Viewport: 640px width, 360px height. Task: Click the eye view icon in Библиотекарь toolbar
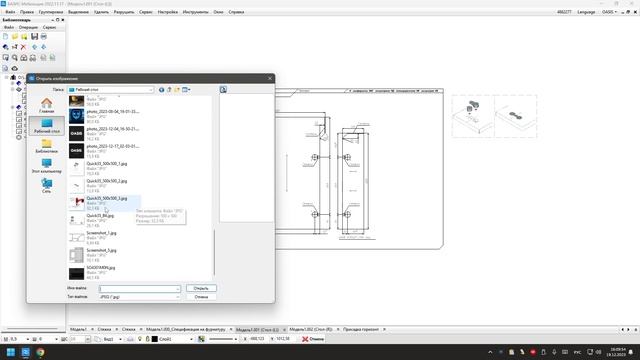(15, 68)
